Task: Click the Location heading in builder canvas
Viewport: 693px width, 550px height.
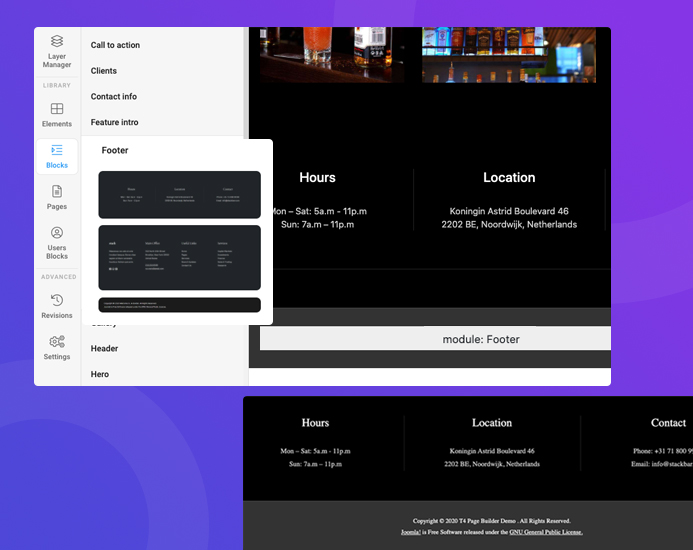Action: [509, 177]
